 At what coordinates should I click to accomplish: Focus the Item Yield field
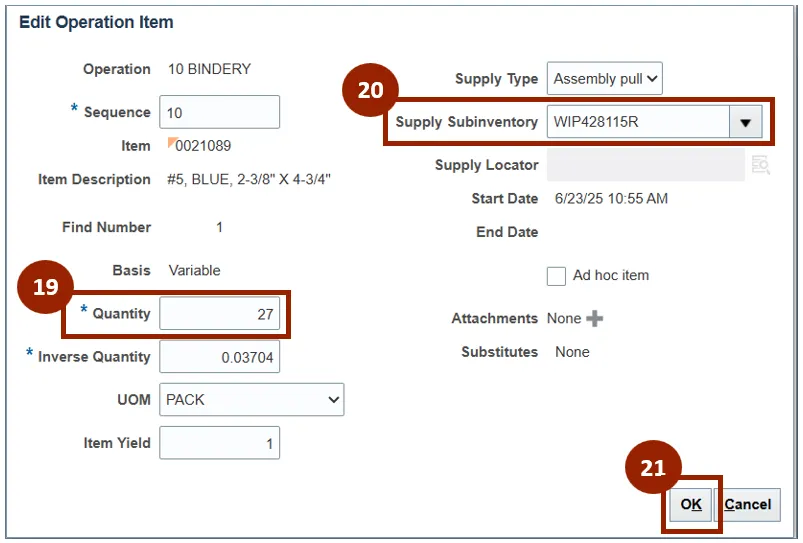(x=219, y=443)
